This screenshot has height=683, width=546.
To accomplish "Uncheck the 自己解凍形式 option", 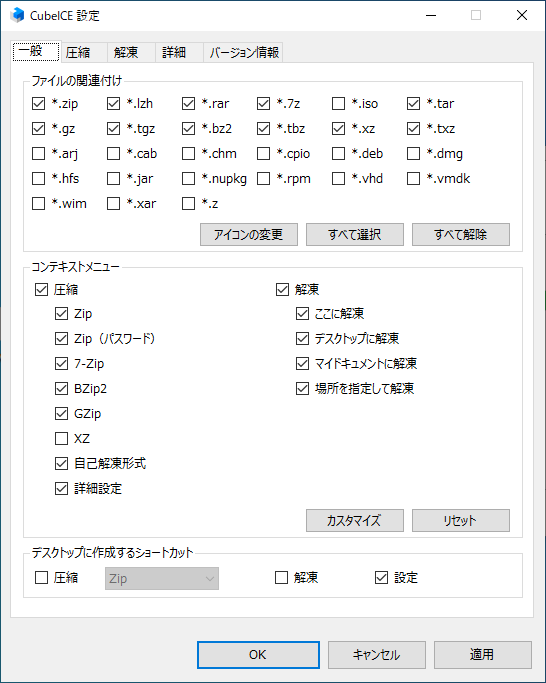I will (x=61, y=463).
